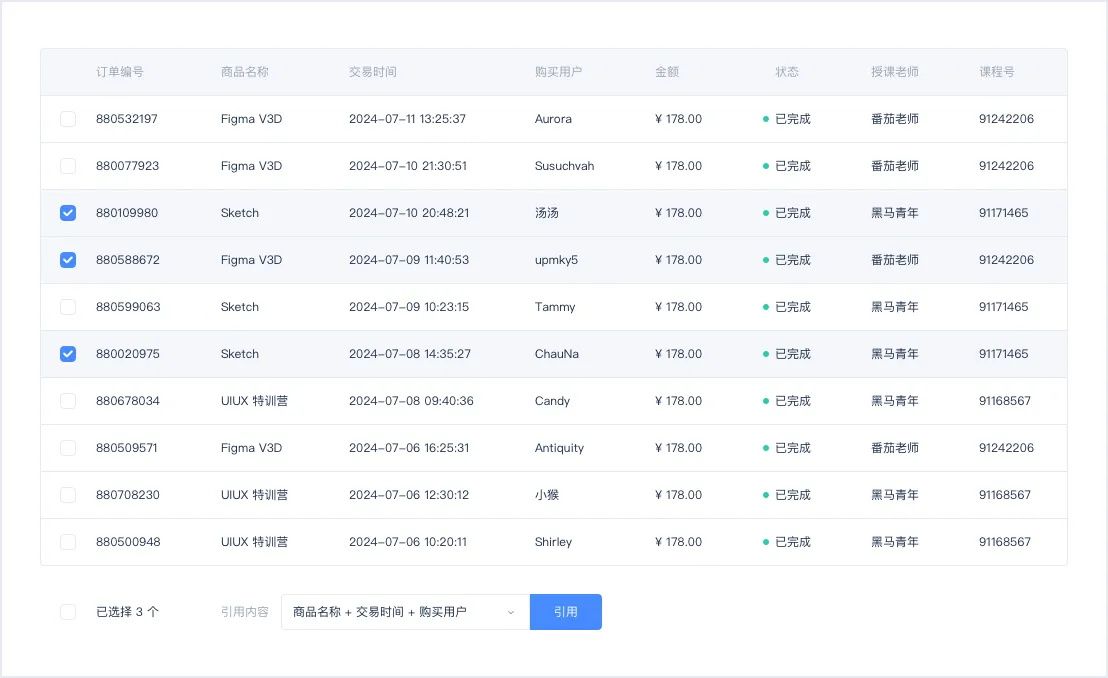Click teacher 黑马青年 in 小猴's row
The height and width of the screenshot is (678, 1108).
click(x=895, y=495)
